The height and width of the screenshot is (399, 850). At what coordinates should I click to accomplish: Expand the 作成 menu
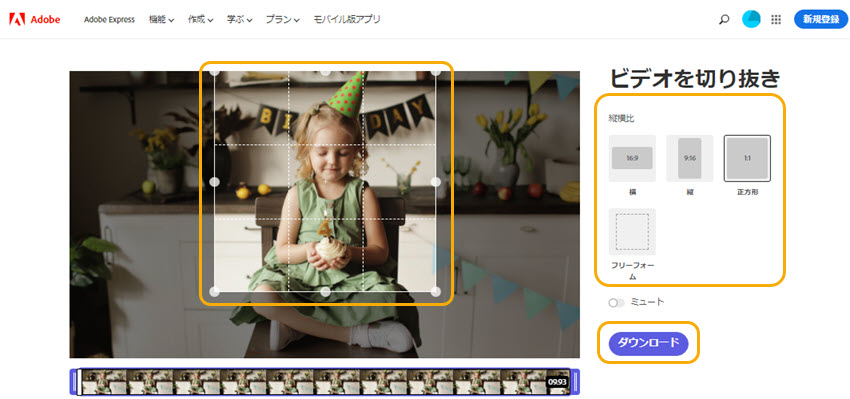pos(201,20)
